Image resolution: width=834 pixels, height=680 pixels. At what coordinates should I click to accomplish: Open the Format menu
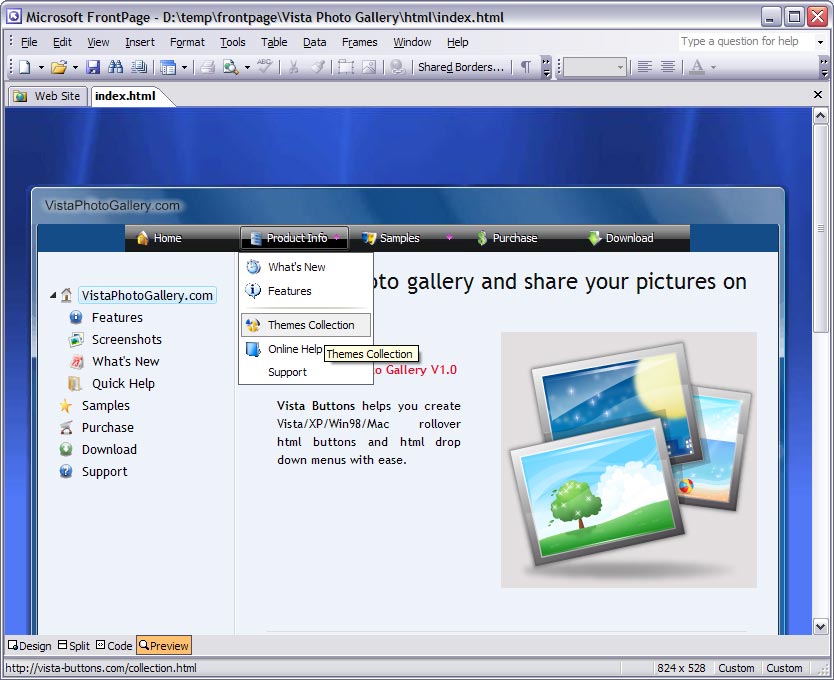click(x=187, y=42)
